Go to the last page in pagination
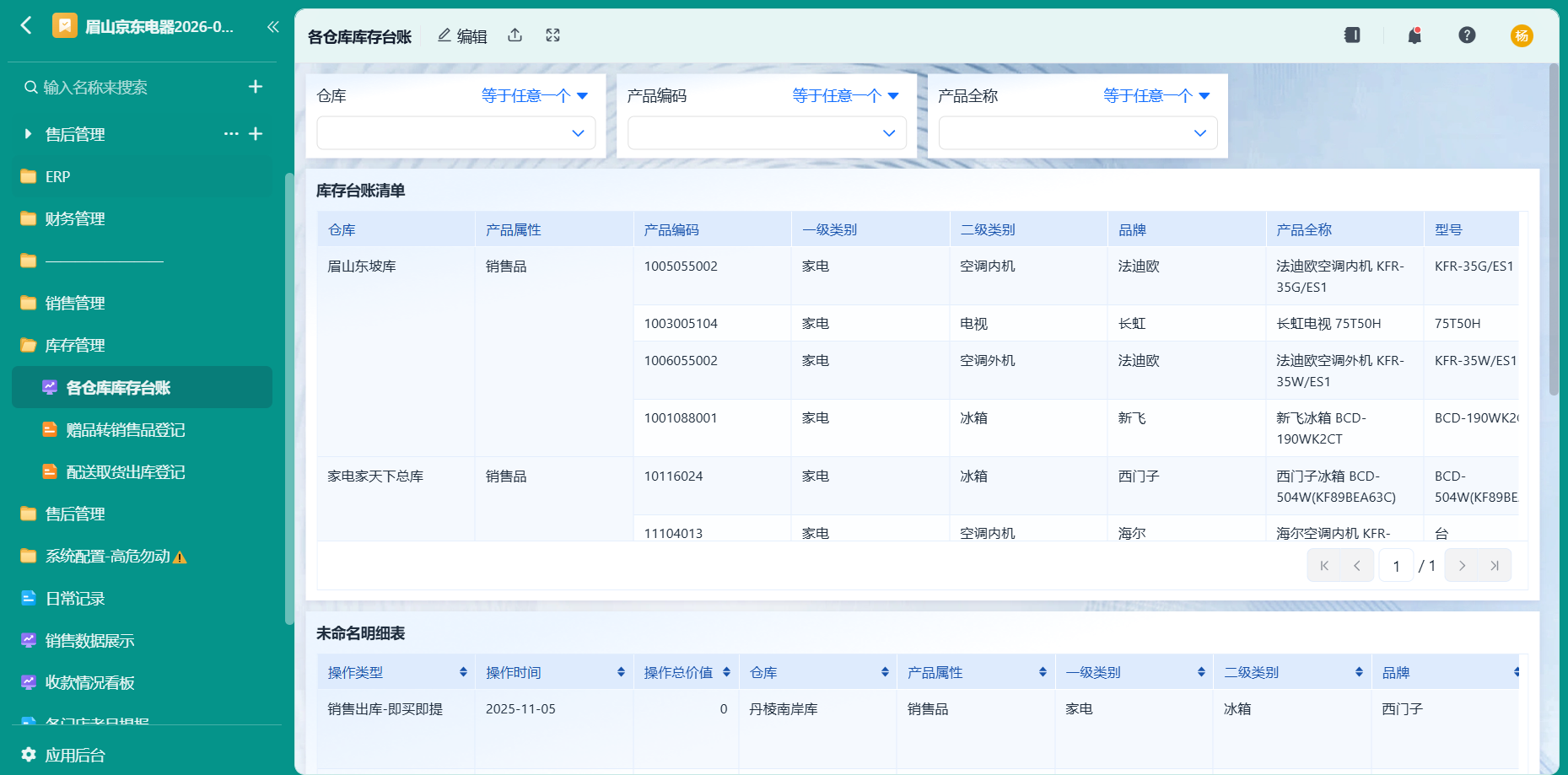This screenshot has height=775, width=1568. point(1495,566)
